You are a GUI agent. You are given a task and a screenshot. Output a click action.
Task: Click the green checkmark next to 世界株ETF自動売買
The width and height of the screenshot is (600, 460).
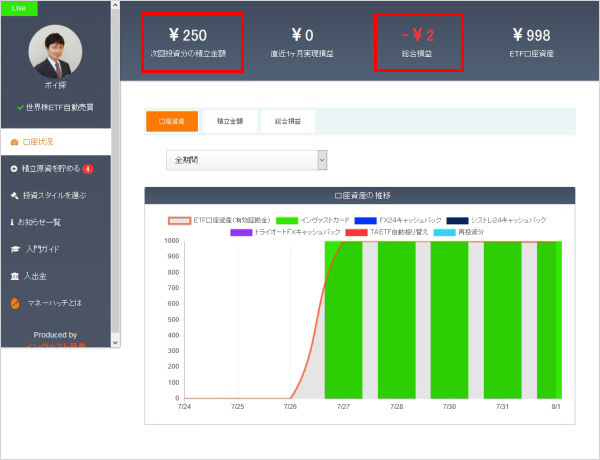click(21, 108)
